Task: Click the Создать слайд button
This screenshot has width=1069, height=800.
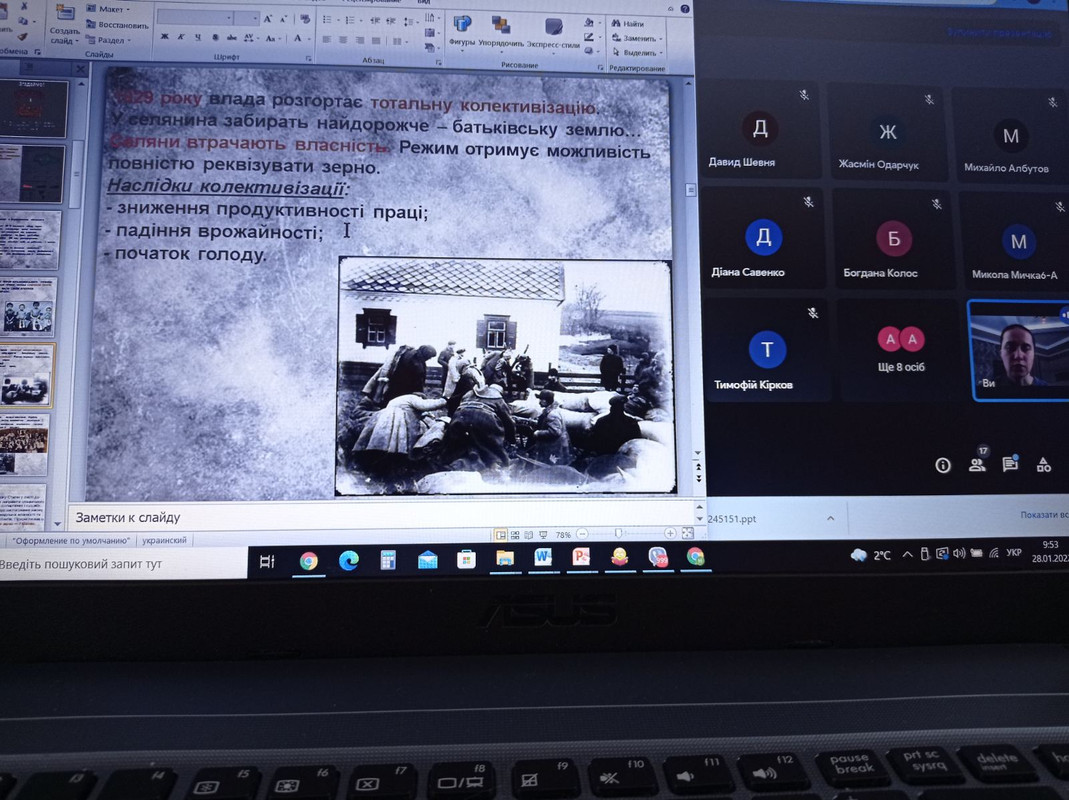Action: tap(64, 26)
